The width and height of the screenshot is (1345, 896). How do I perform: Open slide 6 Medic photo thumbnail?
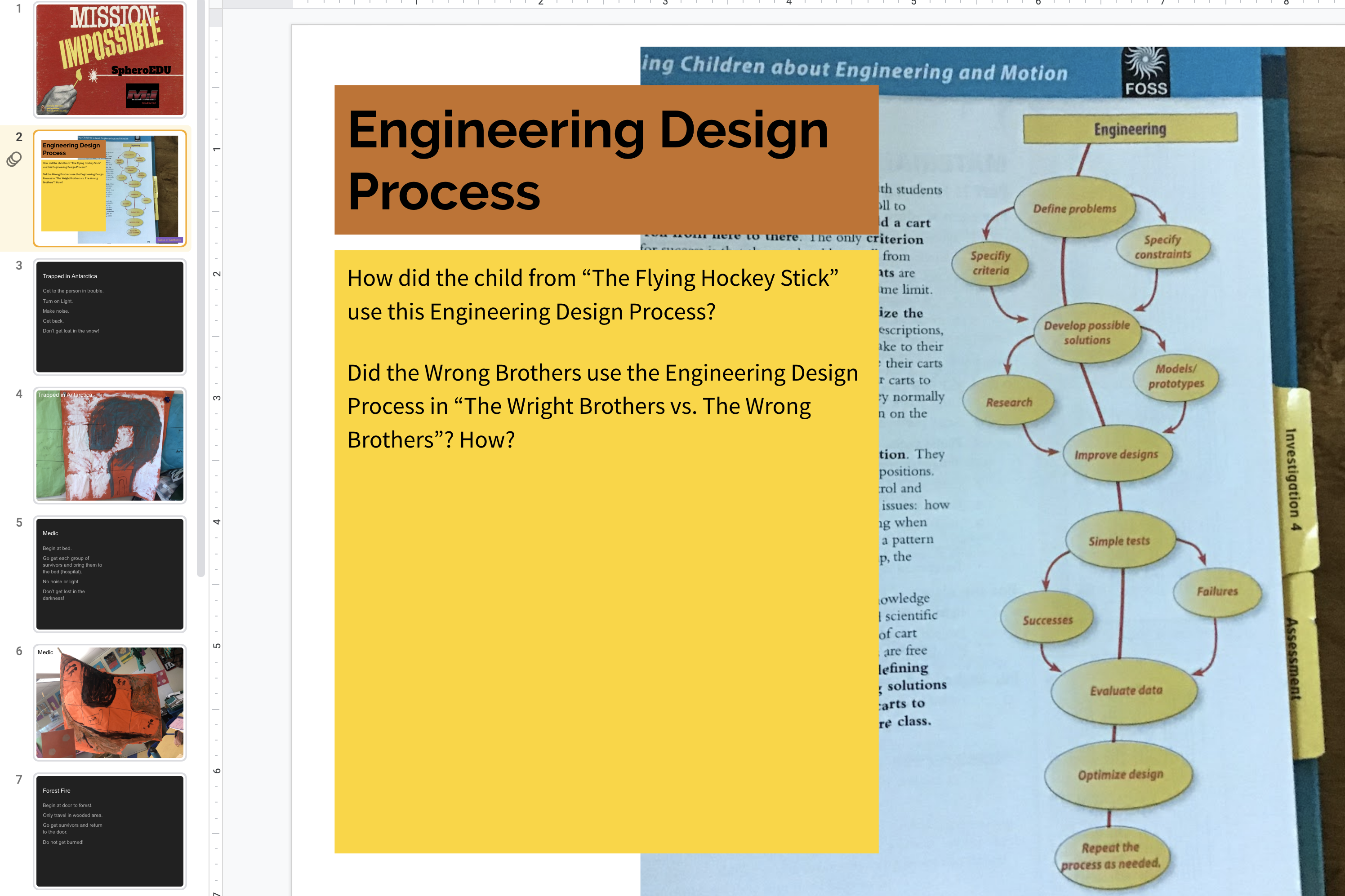110,702
